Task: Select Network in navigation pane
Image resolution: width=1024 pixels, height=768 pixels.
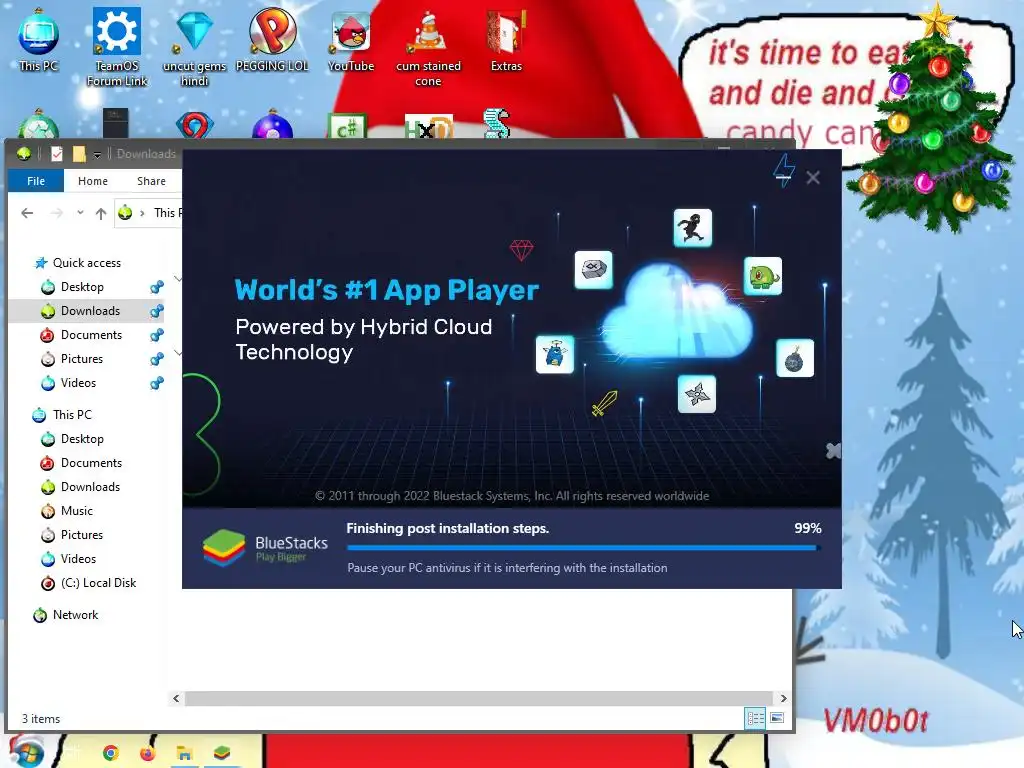Action: tap(75, 615)
